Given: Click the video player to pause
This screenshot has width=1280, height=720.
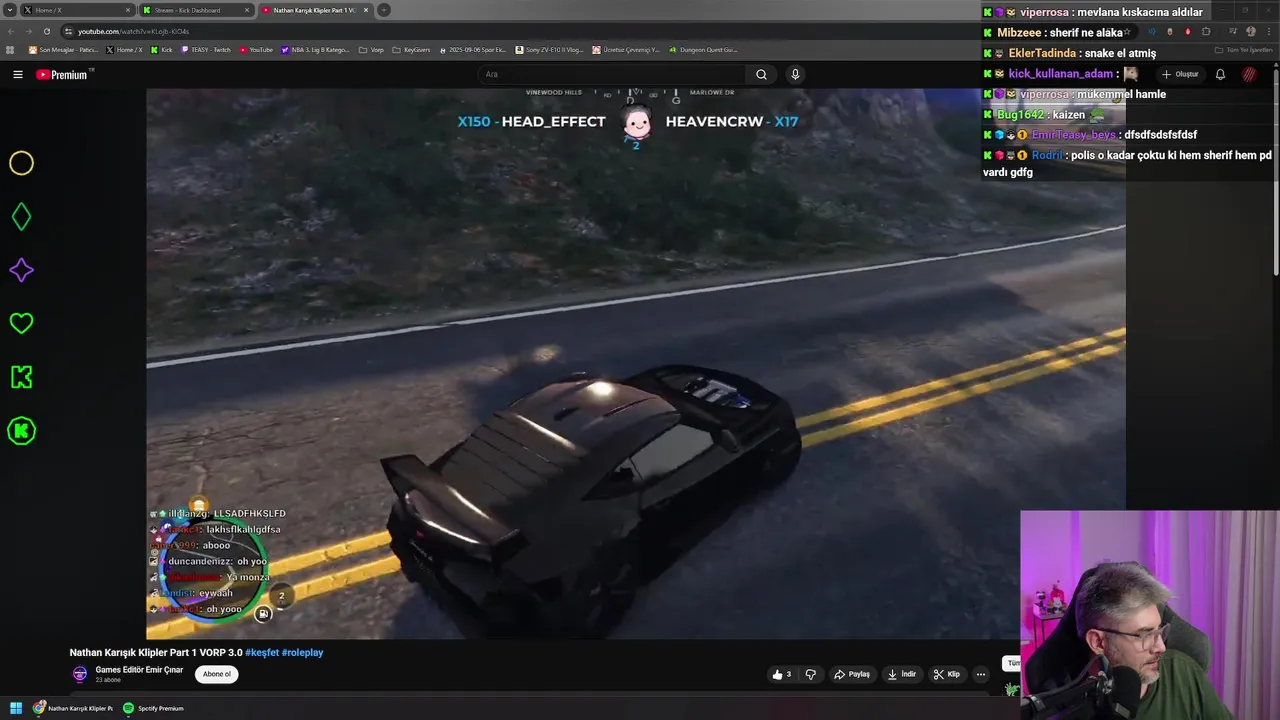Looking at the screenshot, I should (x=636, y=364).
